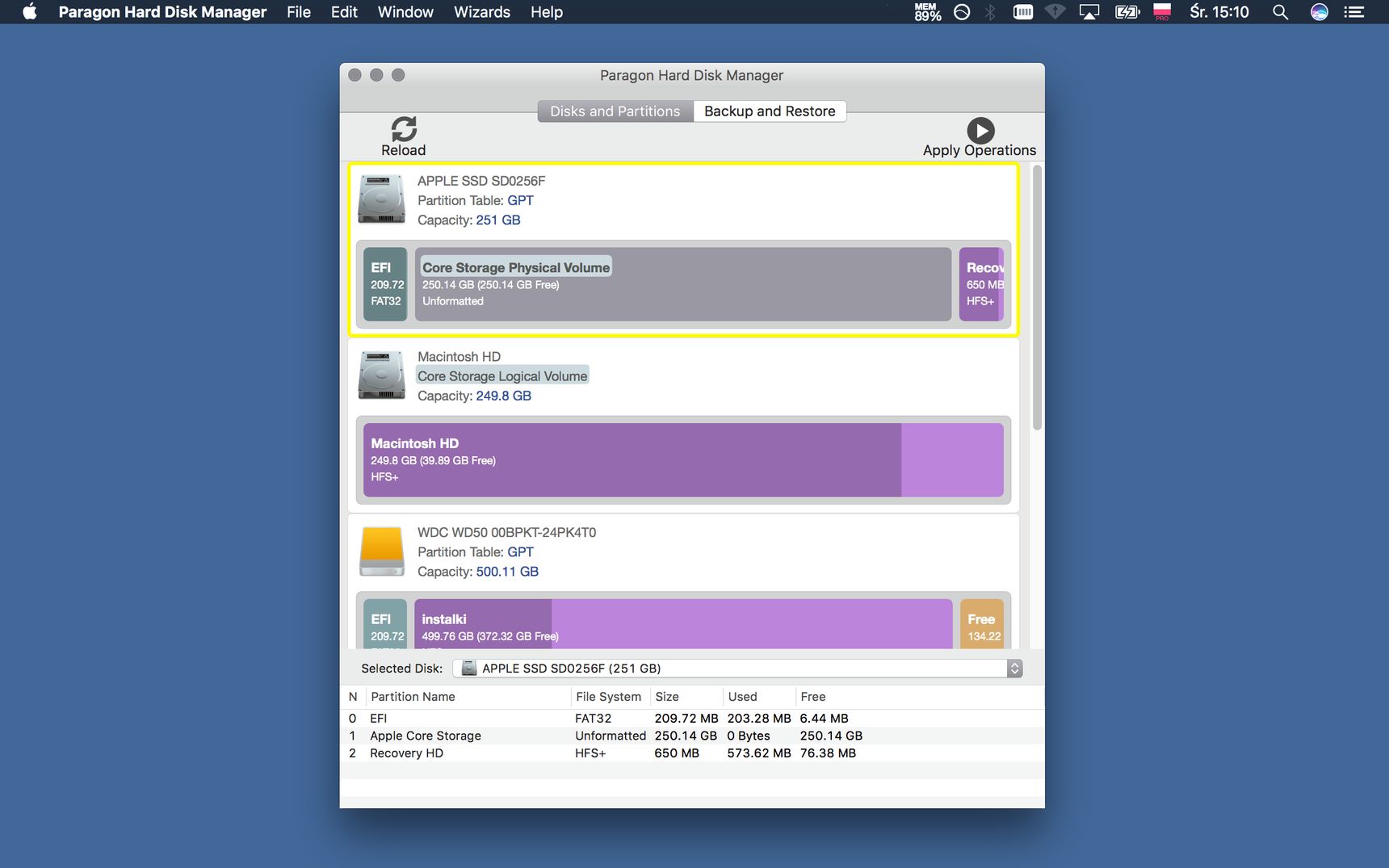1389x868 pixels.
Task: Select the Apple Core Storage table row
Action: tap(692, 736)
